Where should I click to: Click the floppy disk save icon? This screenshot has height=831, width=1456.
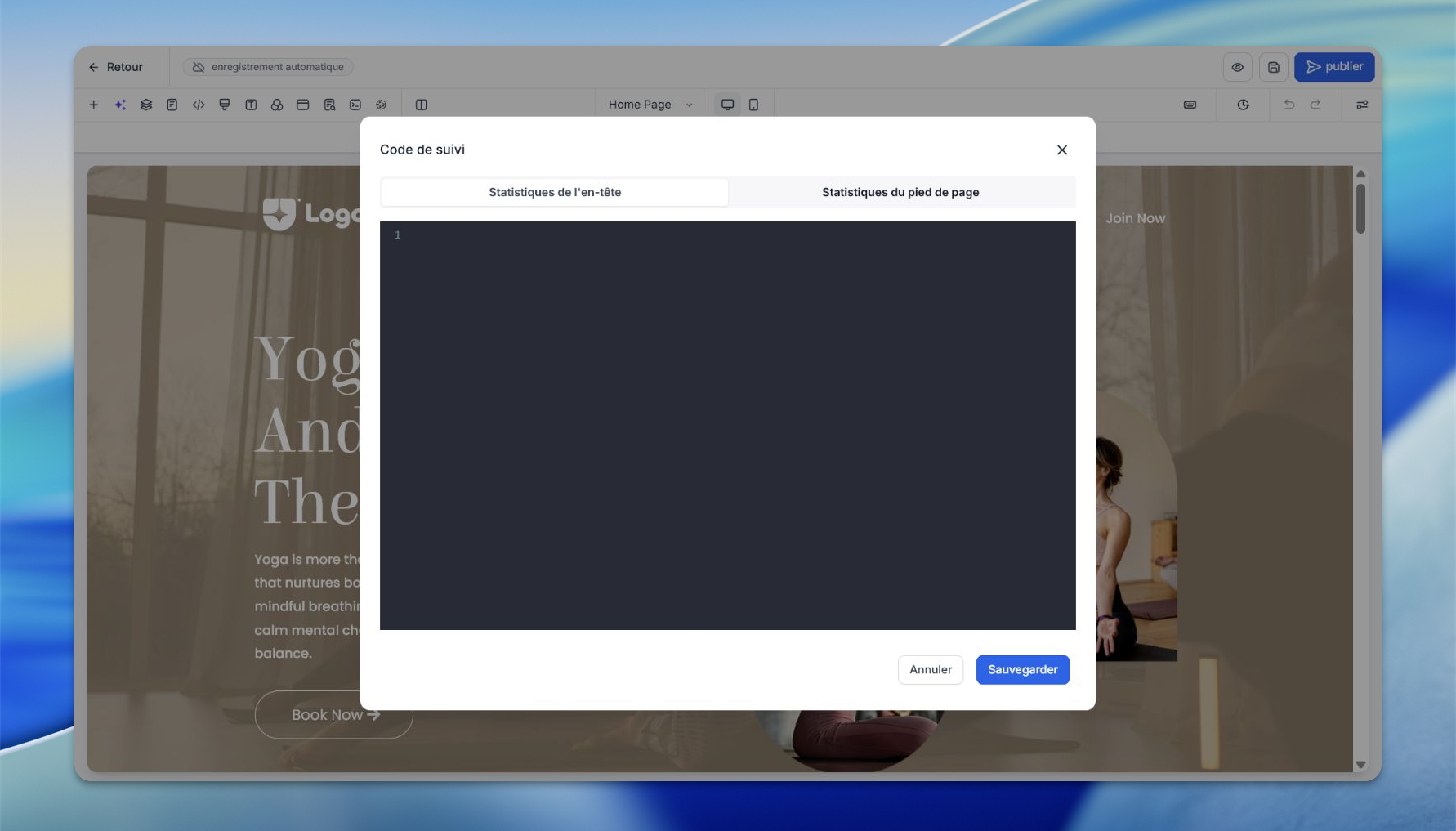tap(1274, 67)
